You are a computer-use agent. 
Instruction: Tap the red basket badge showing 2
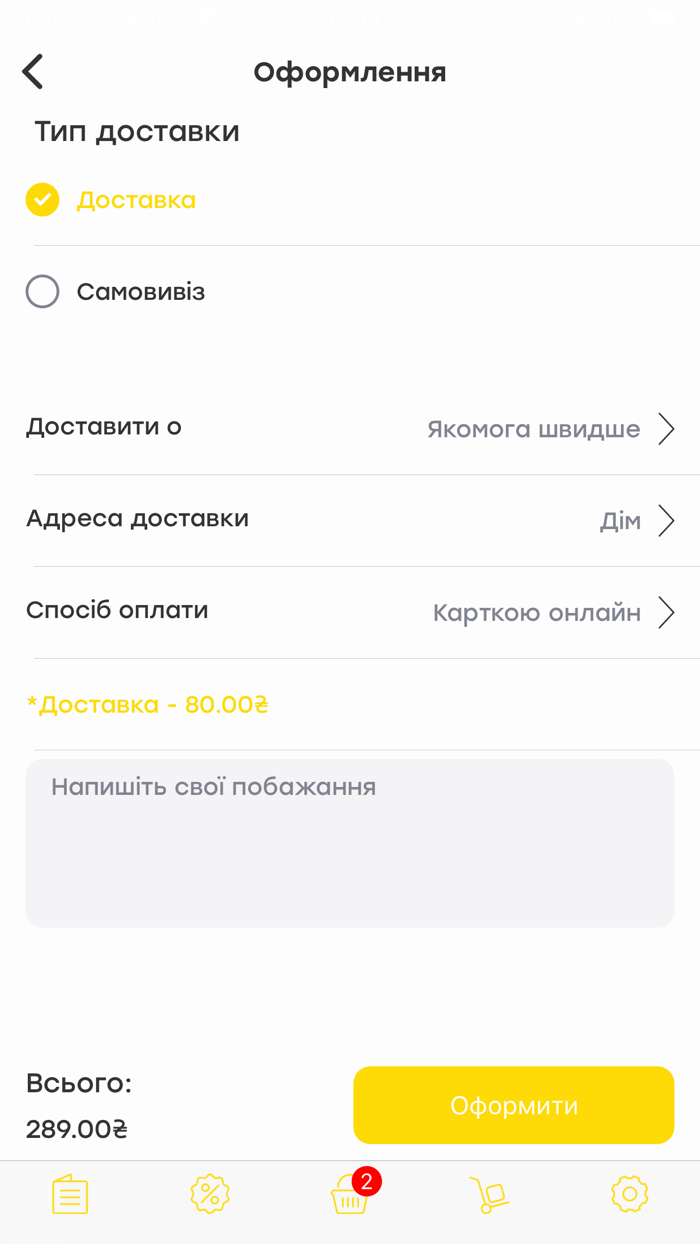(x=367, y=1181)
